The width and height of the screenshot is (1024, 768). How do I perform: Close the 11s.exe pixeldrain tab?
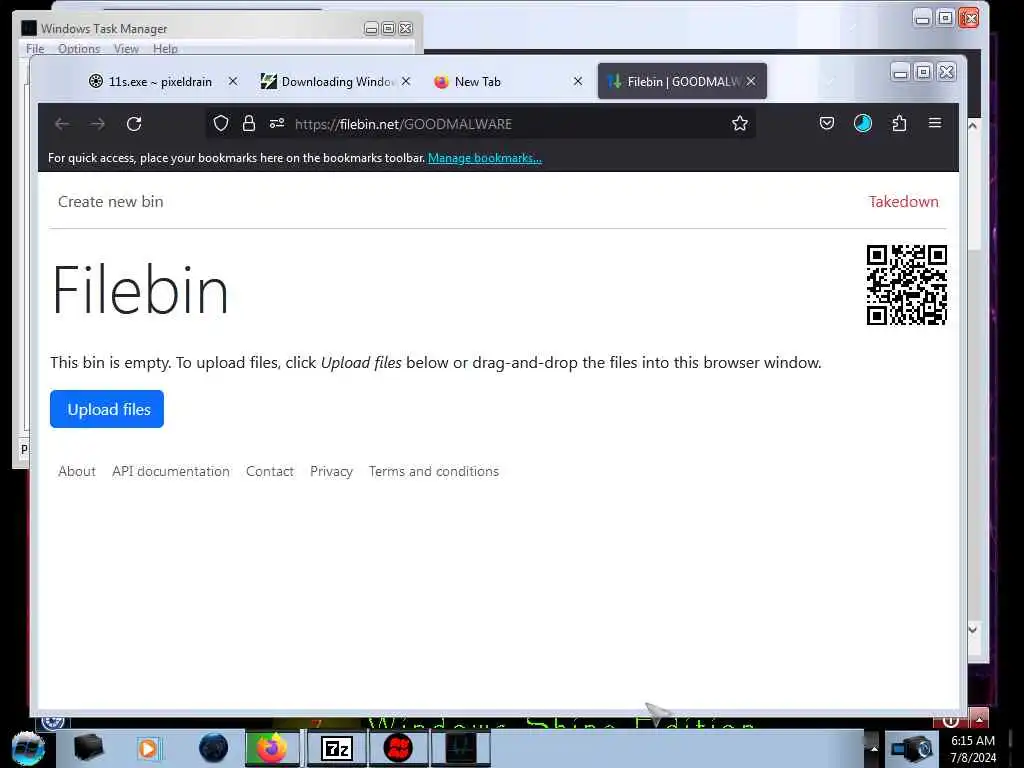(233, 81)
